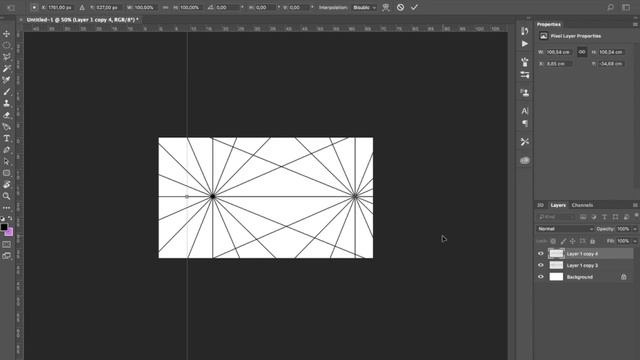Open the Actions play panel icon
This screenshot has height=360, width=640.
click(x=524, y=44)
